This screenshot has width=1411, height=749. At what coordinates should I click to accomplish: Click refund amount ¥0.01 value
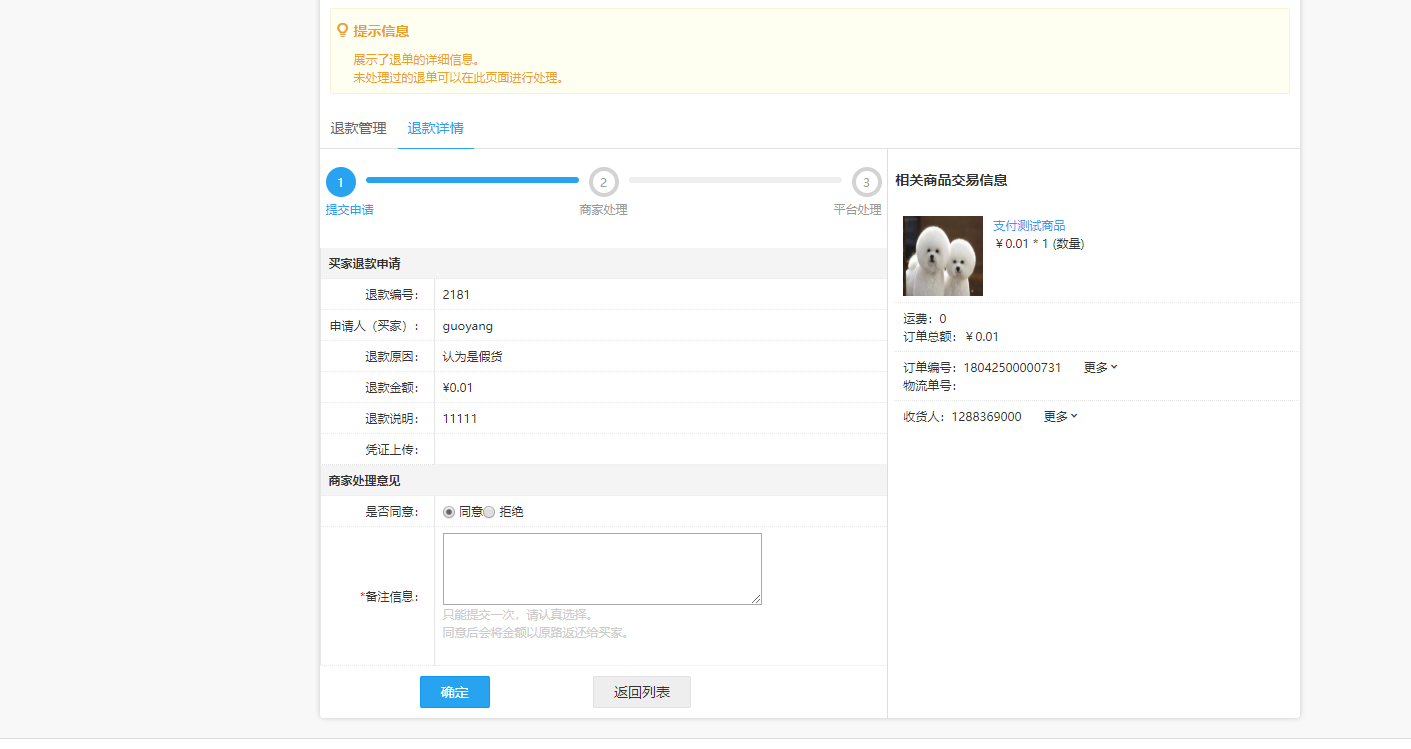click(x=458, y=388)
